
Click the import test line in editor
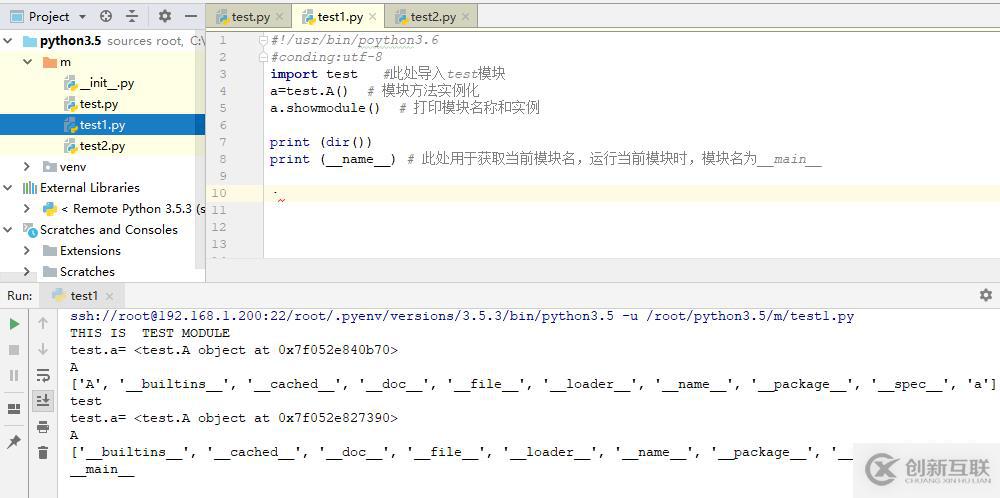(387, 74)
